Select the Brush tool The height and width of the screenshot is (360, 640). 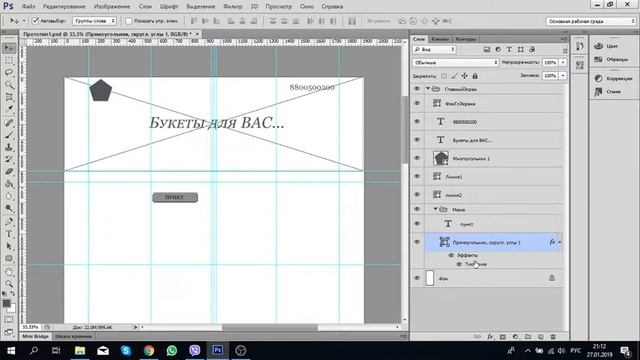(x=9, y=135)
